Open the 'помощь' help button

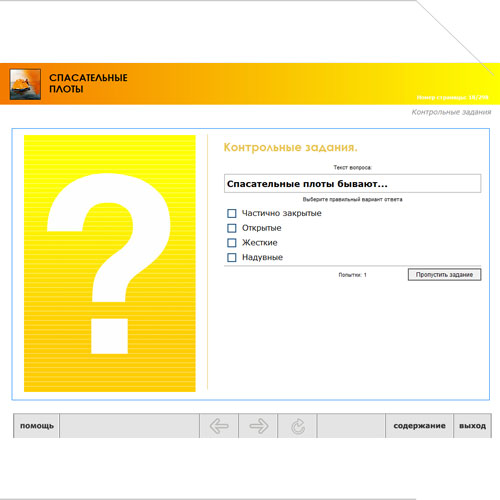(37, 426)
